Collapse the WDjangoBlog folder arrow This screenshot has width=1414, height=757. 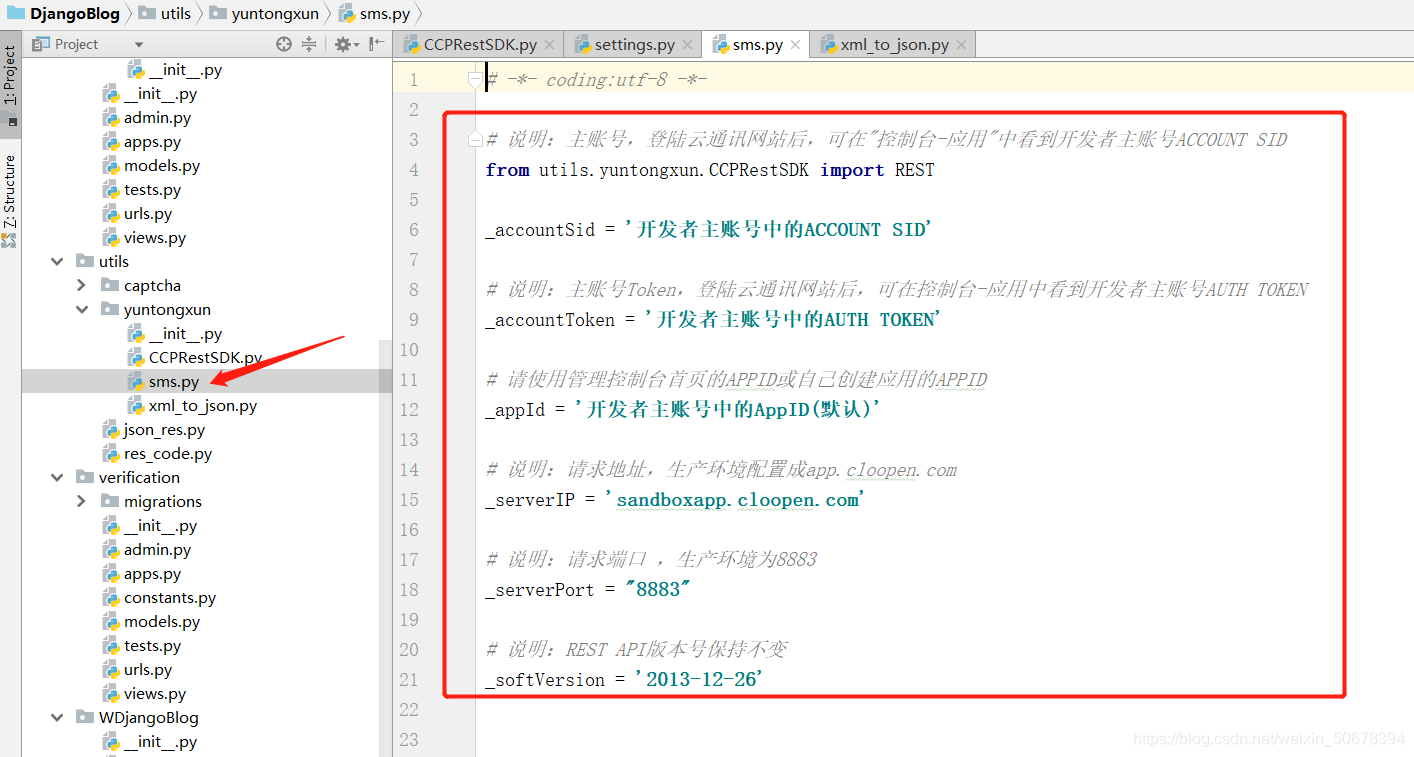click(57, 717)
